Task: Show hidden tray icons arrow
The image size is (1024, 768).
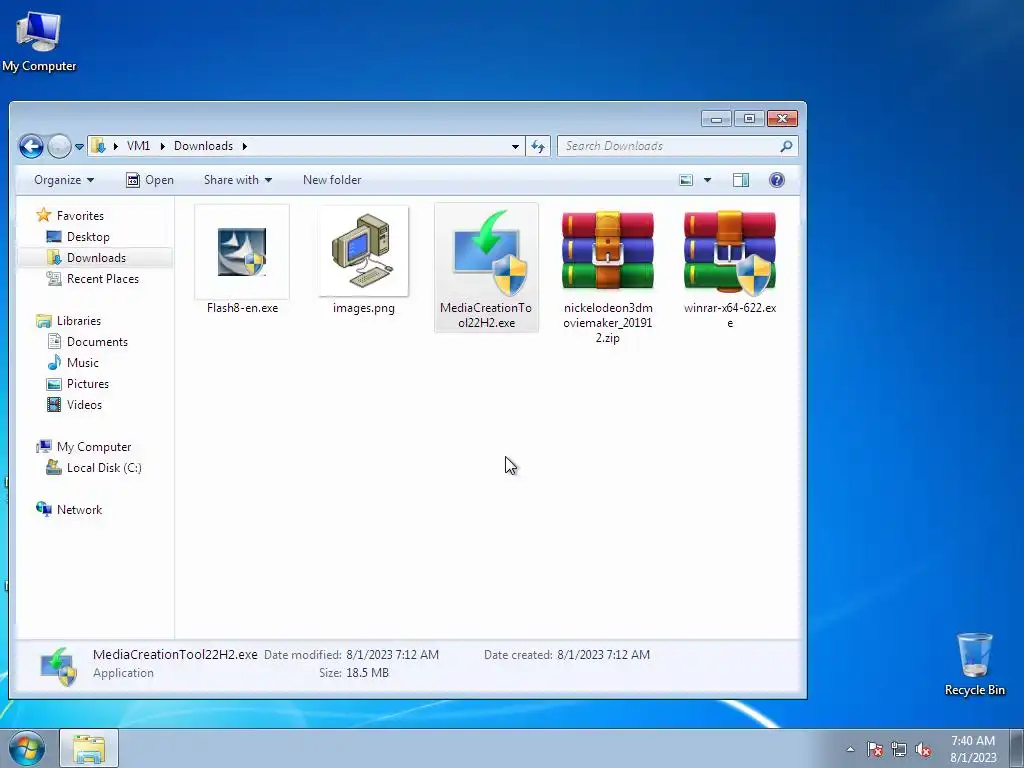Action: pyautogui.click(x=850, y=749)
